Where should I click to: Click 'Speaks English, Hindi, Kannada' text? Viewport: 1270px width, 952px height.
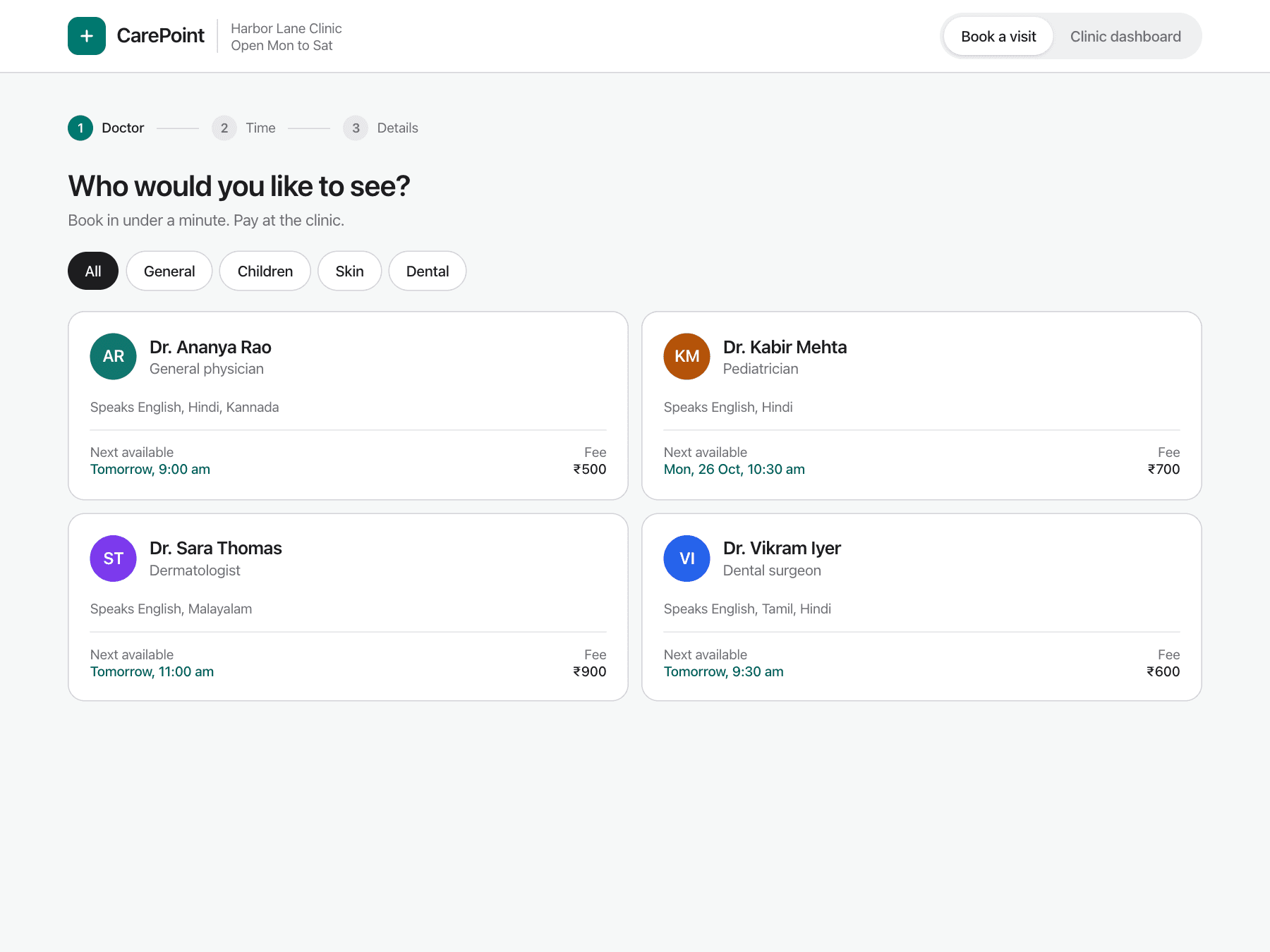point(184,407)
